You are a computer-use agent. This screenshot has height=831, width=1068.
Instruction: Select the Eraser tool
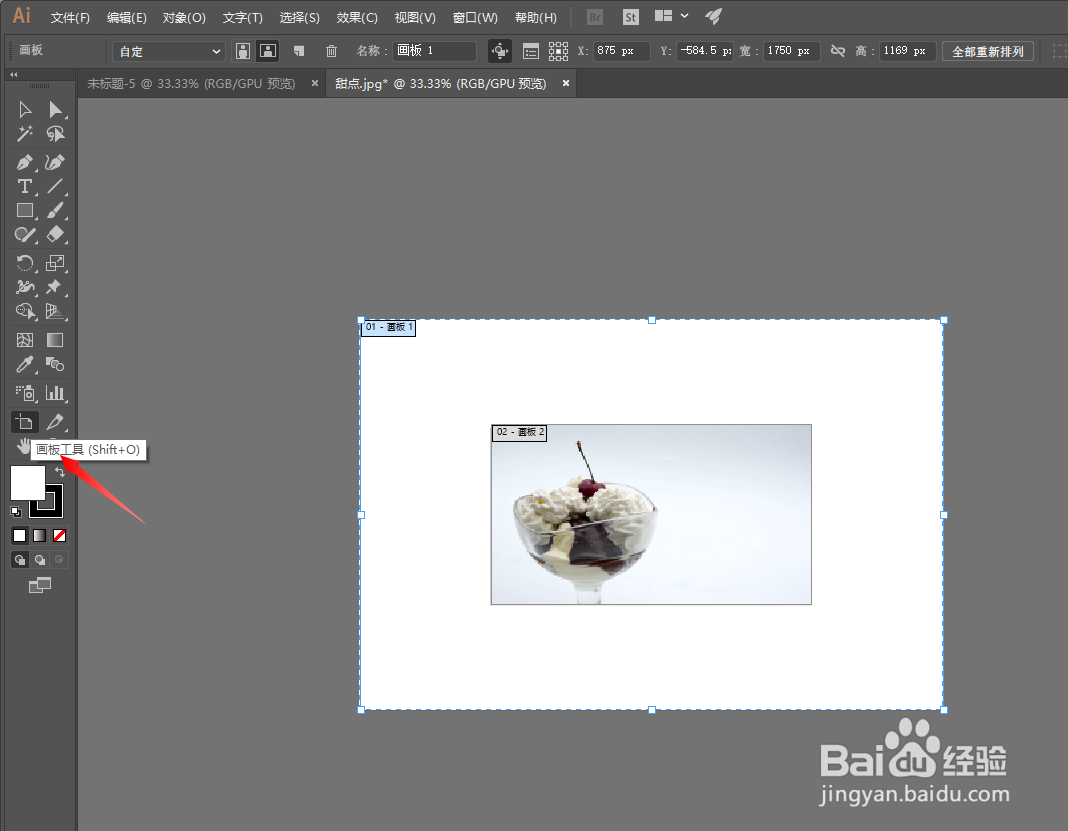tap(55, 235)
